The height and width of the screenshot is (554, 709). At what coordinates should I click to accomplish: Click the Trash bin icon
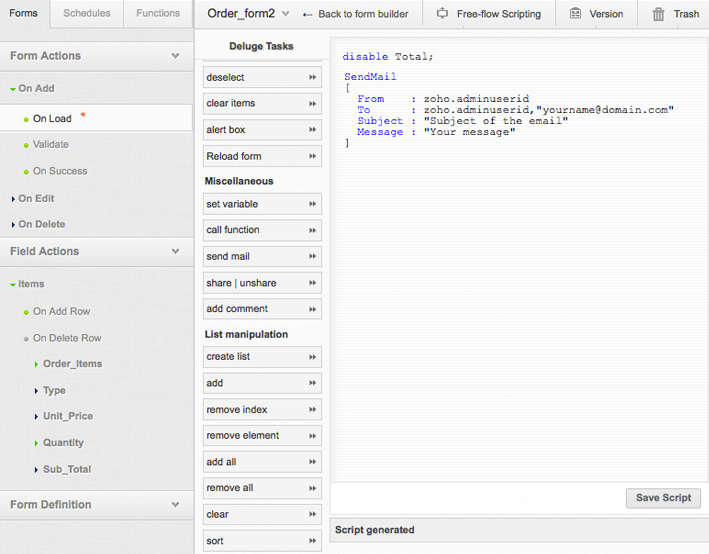tap(658, 14)
